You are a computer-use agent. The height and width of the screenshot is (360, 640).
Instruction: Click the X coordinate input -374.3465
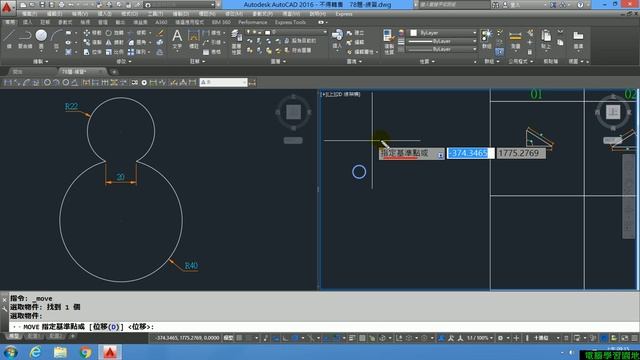(x=470, y=153)
